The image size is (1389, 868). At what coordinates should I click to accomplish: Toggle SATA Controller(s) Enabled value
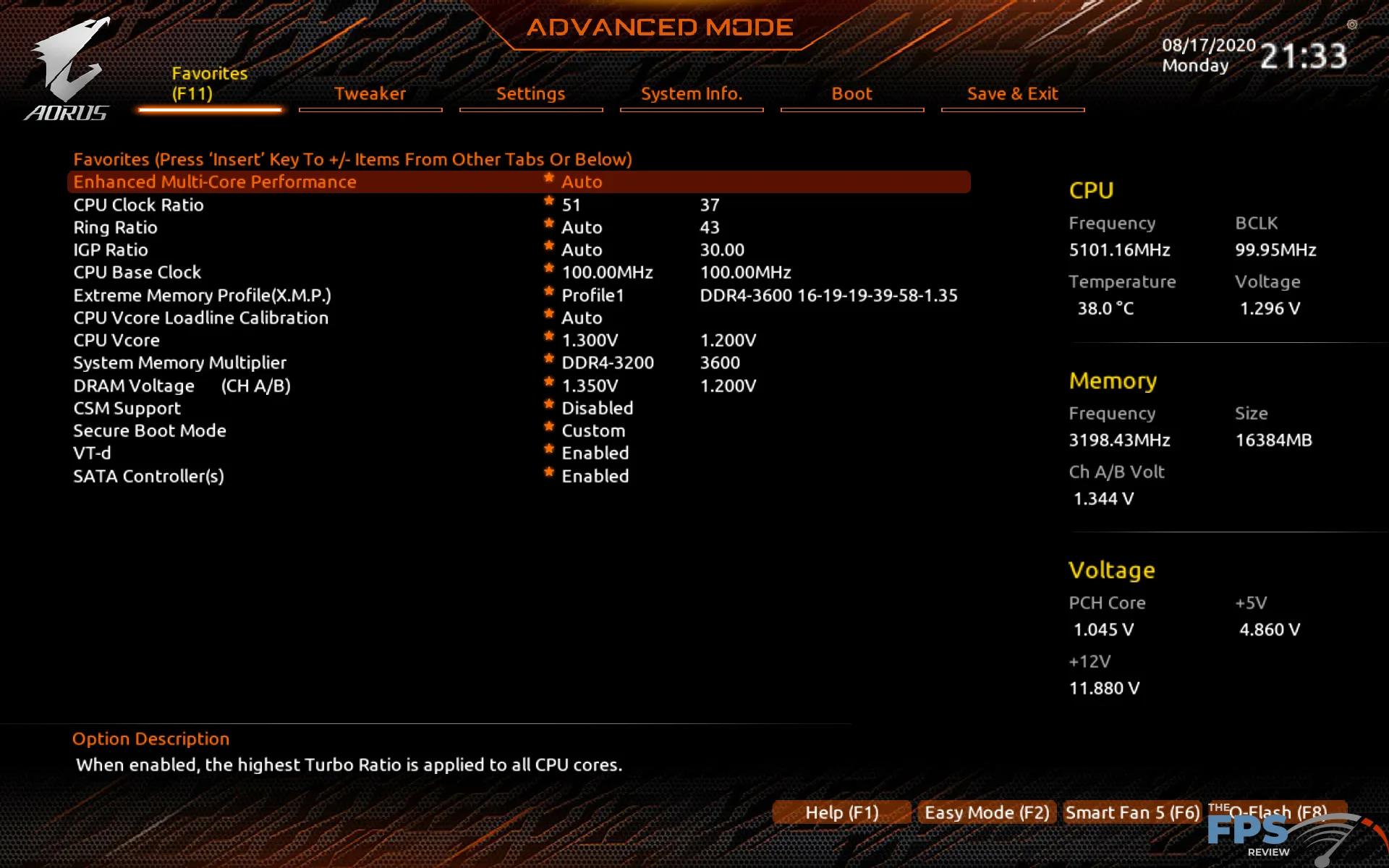(595, 477)
